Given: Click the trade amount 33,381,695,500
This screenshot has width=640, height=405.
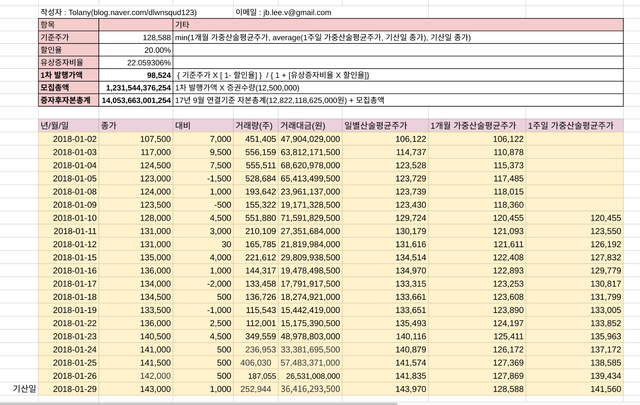Looking at the screenshot, I should (x=310, y=349).
